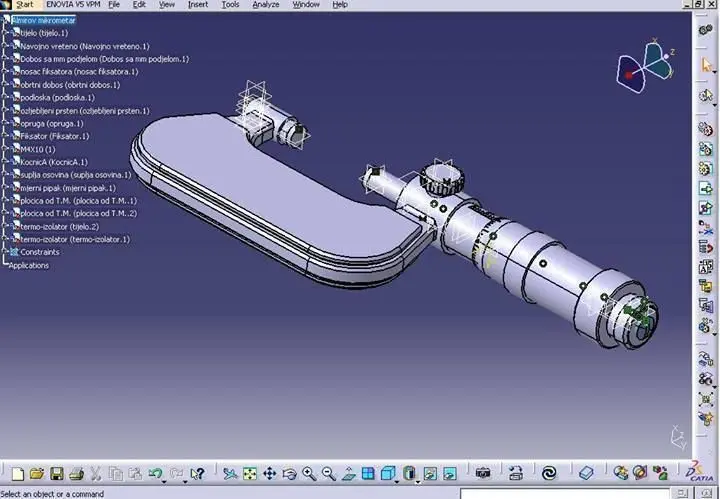The height and width of the screenshot is (499, 720).
Task: Switch to isometric quick view
Action: tap(388, 473)
